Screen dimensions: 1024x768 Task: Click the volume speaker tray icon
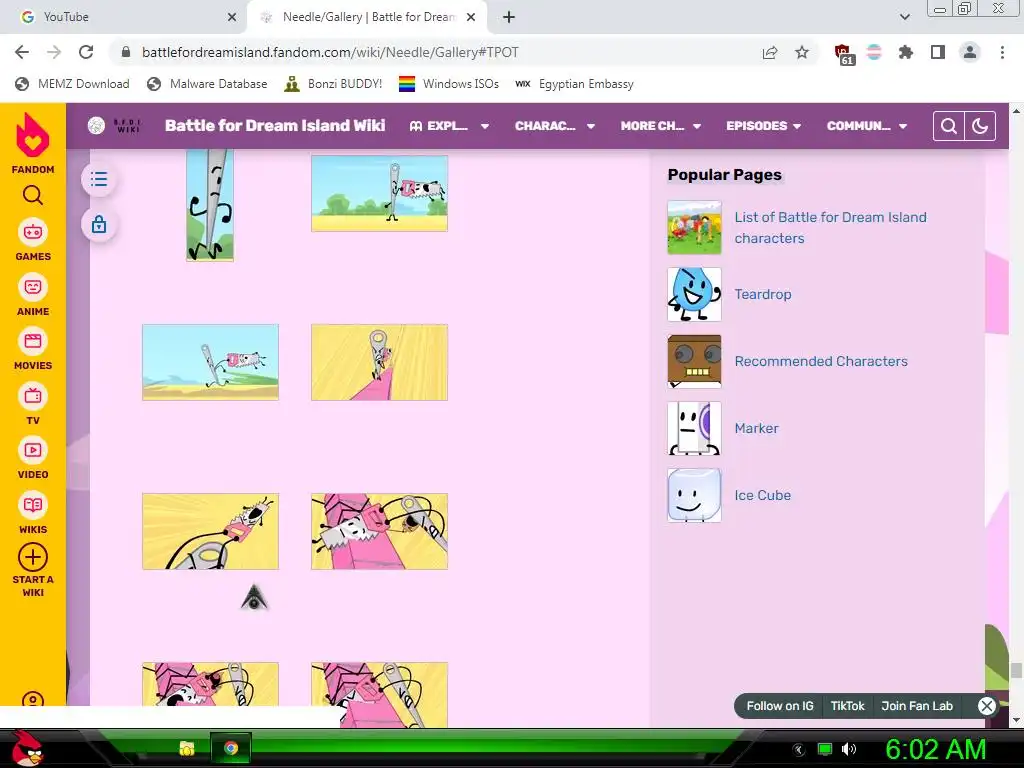pyautogui.click(x=849, y=749)
